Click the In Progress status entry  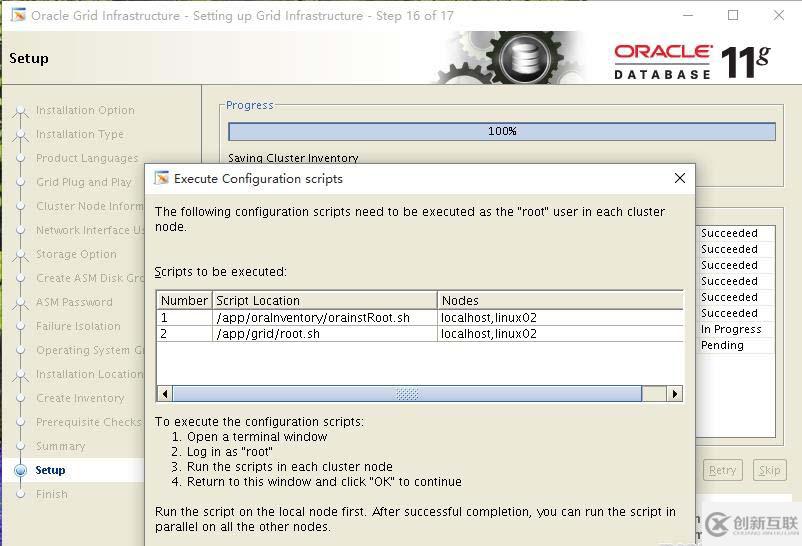[x=731, y=329]
